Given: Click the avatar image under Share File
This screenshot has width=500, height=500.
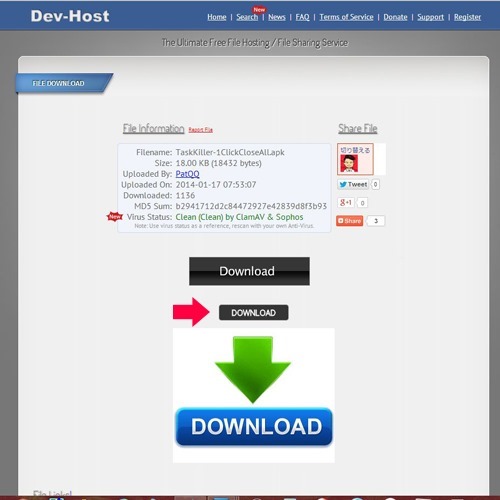Looking at the screenshot, I should coord(349,164).
